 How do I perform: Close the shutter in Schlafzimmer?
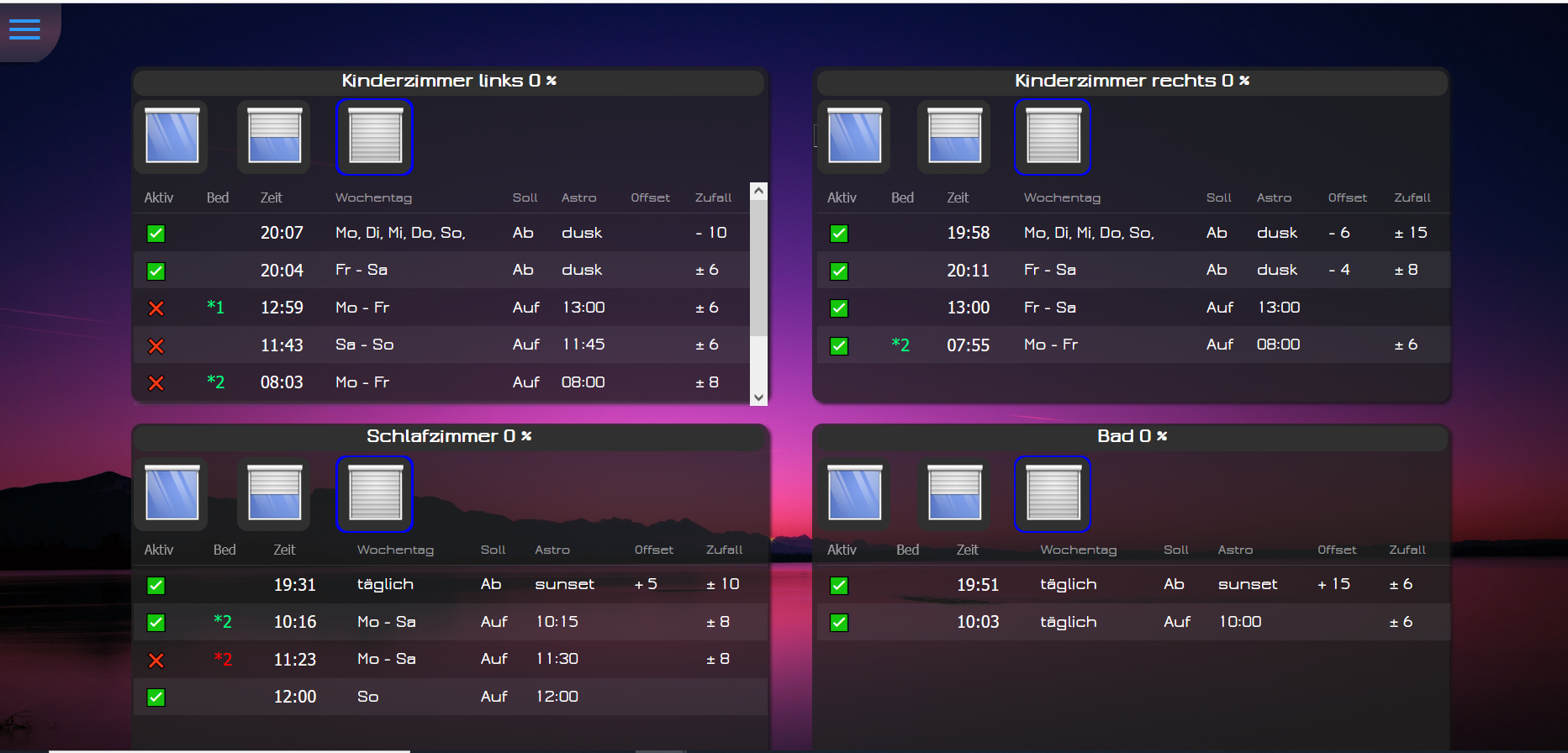click(375, 494)
